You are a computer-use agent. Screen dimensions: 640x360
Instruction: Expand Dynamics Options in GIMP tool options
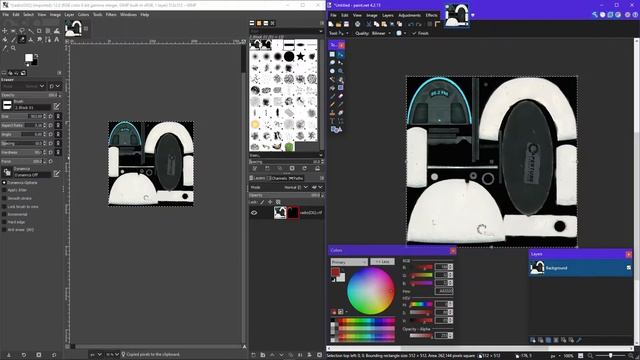click(4, 182)
